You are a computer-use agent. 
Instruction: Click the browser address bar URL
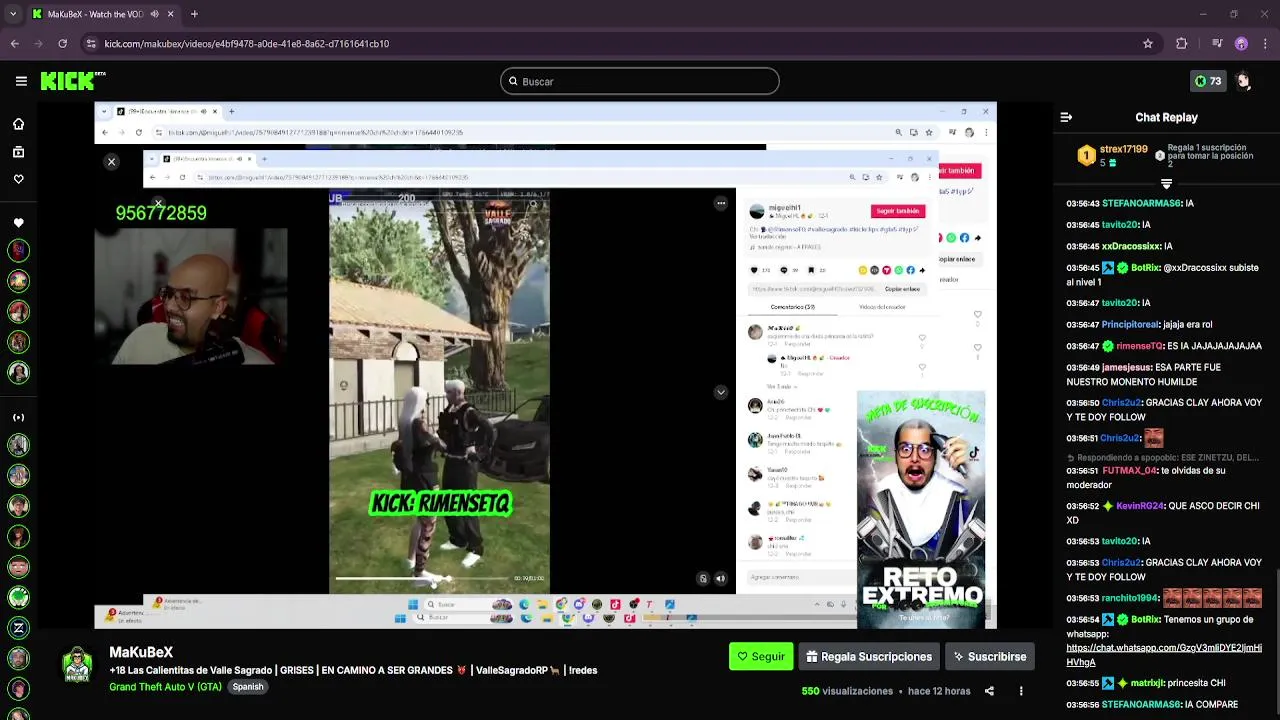[247, 44]
